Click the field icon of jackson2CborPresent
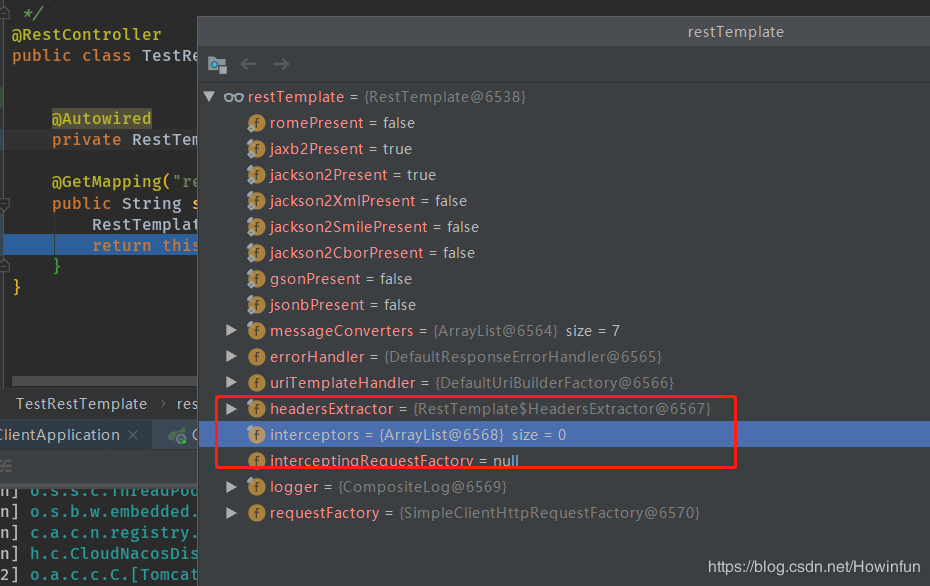The width and height of the screenshot is (930, 586). click(x=256, y=253)
